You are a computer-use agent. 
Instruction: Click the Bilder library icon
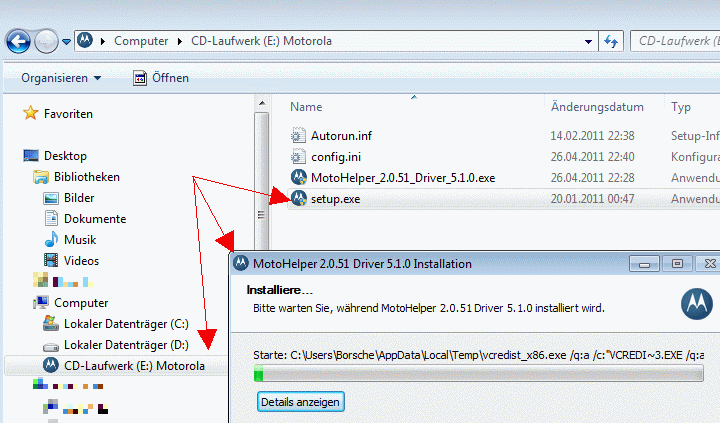click(51, 198)
